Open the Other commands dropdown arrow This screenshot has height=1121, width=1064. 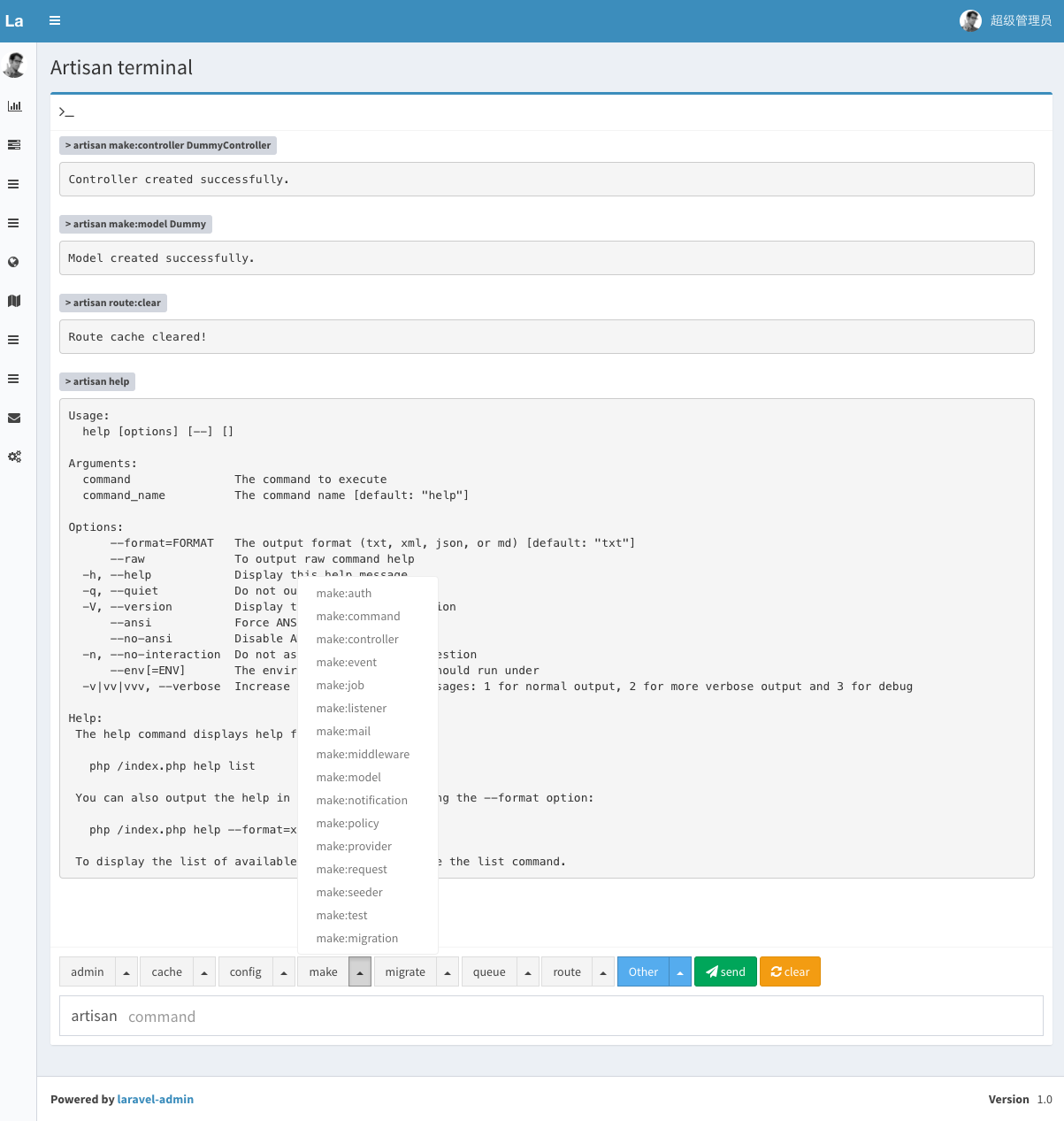[x=680, y=971]
